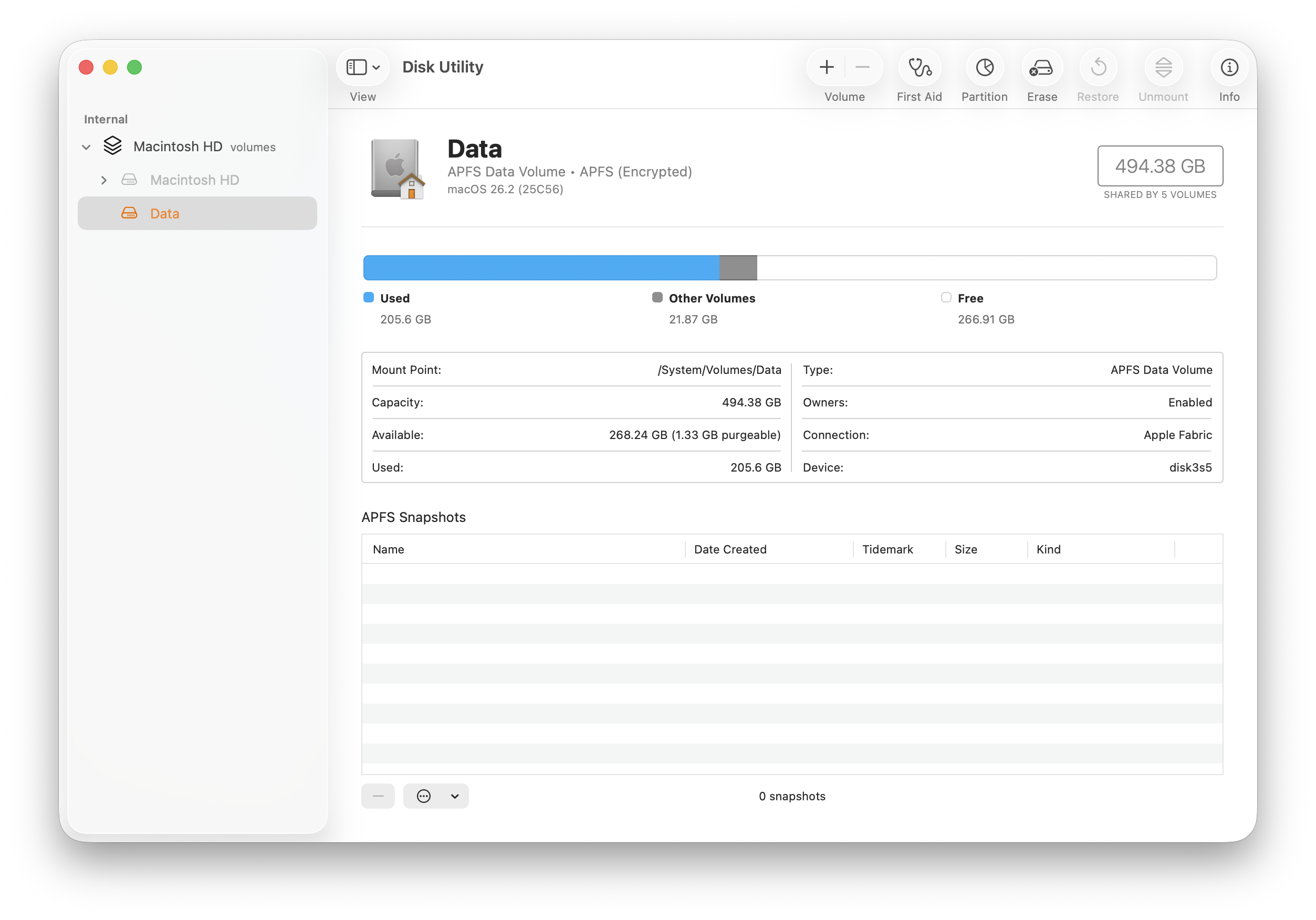Toggle the Other Volumes legend indicator

(657, 298)
